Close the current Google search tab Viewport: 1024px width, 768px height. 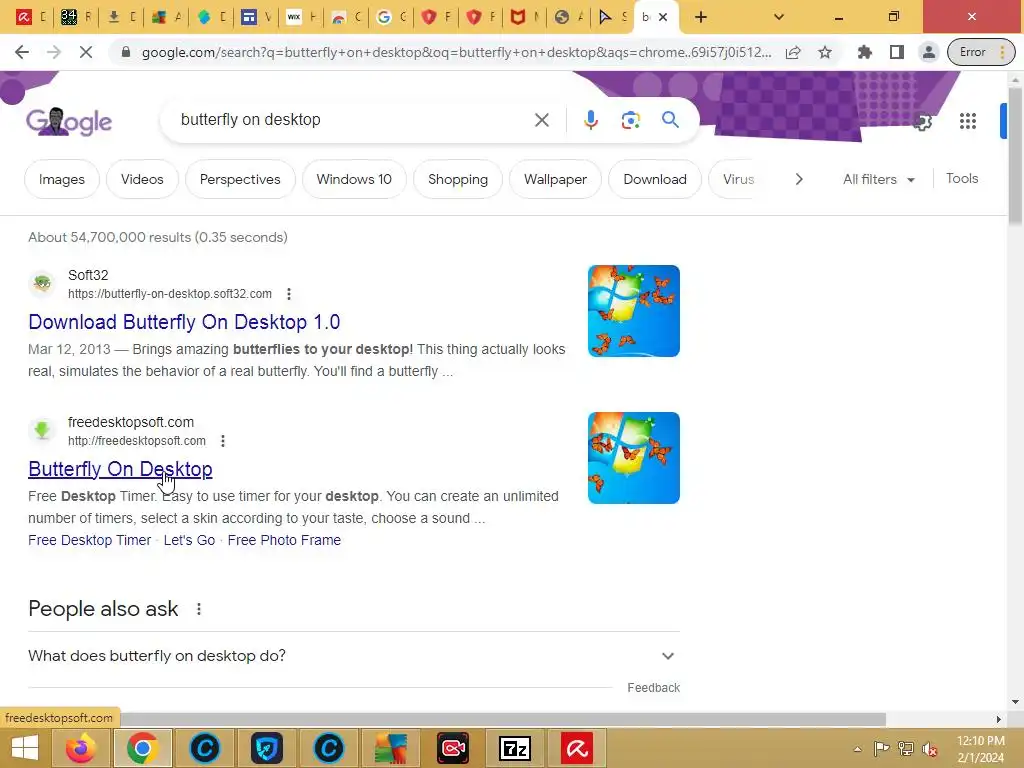click(x=663, y=17)
